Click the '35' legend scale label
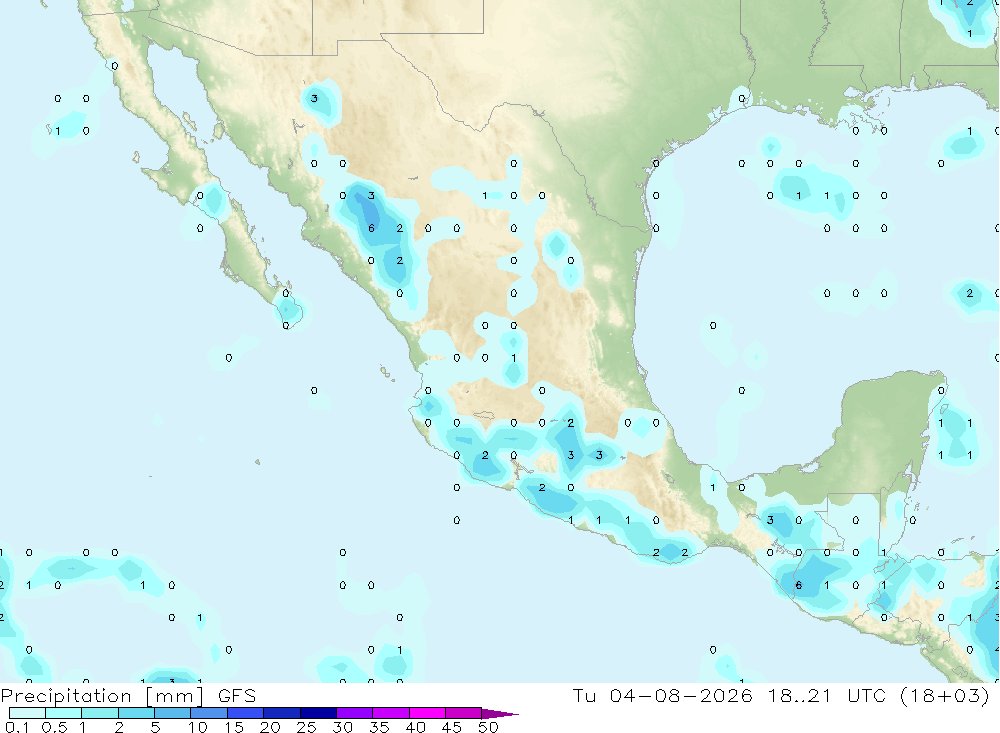Viewport: 1000px width, 733px height. coord(379,727)
